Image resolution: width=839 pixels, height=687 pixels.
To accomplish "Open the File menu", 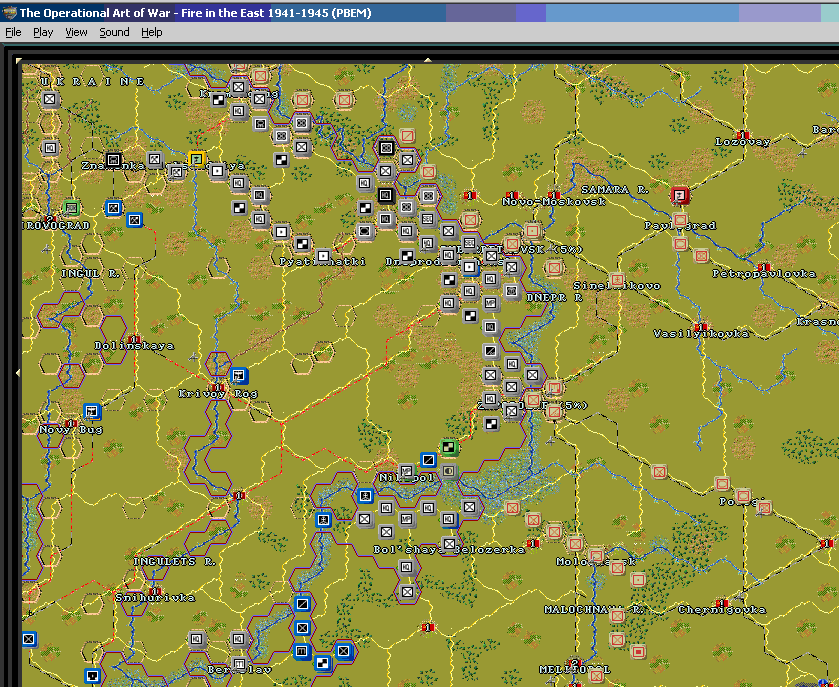I will [x=13, y=32].
